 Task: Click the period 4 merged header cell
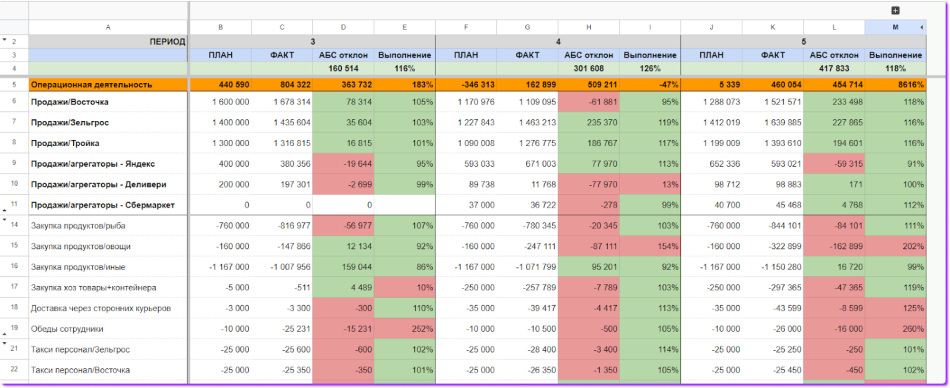point(558,41)
